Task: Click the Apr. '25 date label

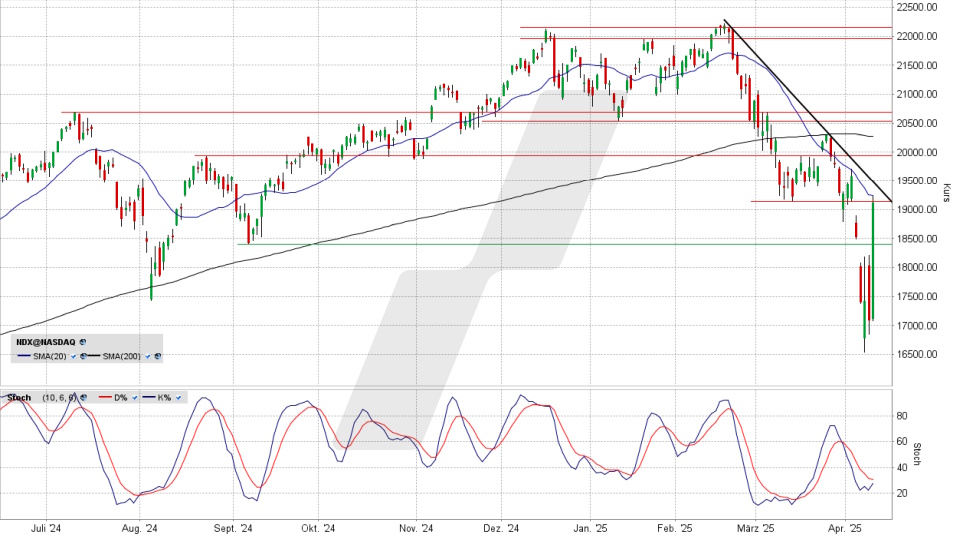Action: tap(844, 528)
